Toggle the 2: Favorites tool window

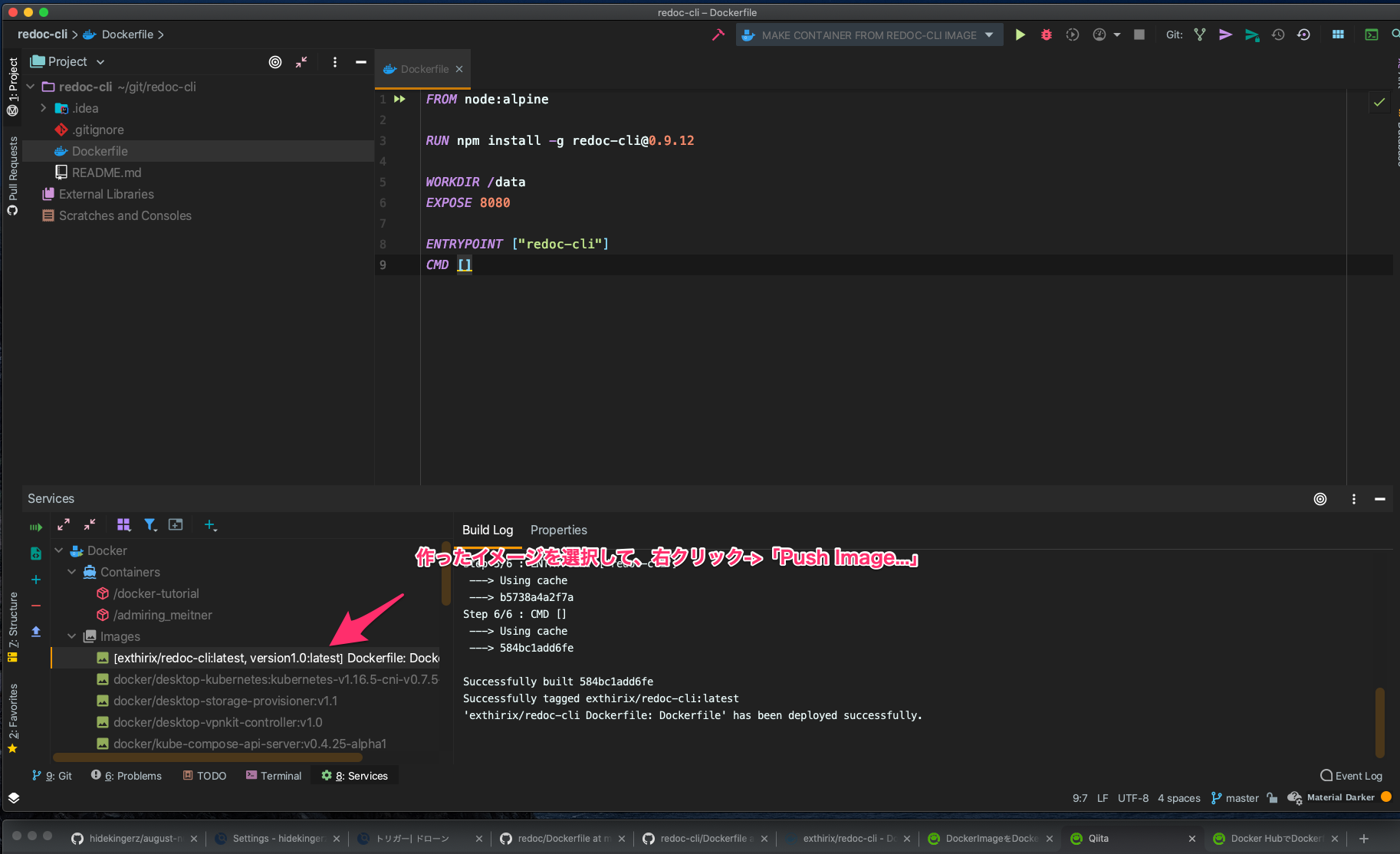(x=12, y=718)
